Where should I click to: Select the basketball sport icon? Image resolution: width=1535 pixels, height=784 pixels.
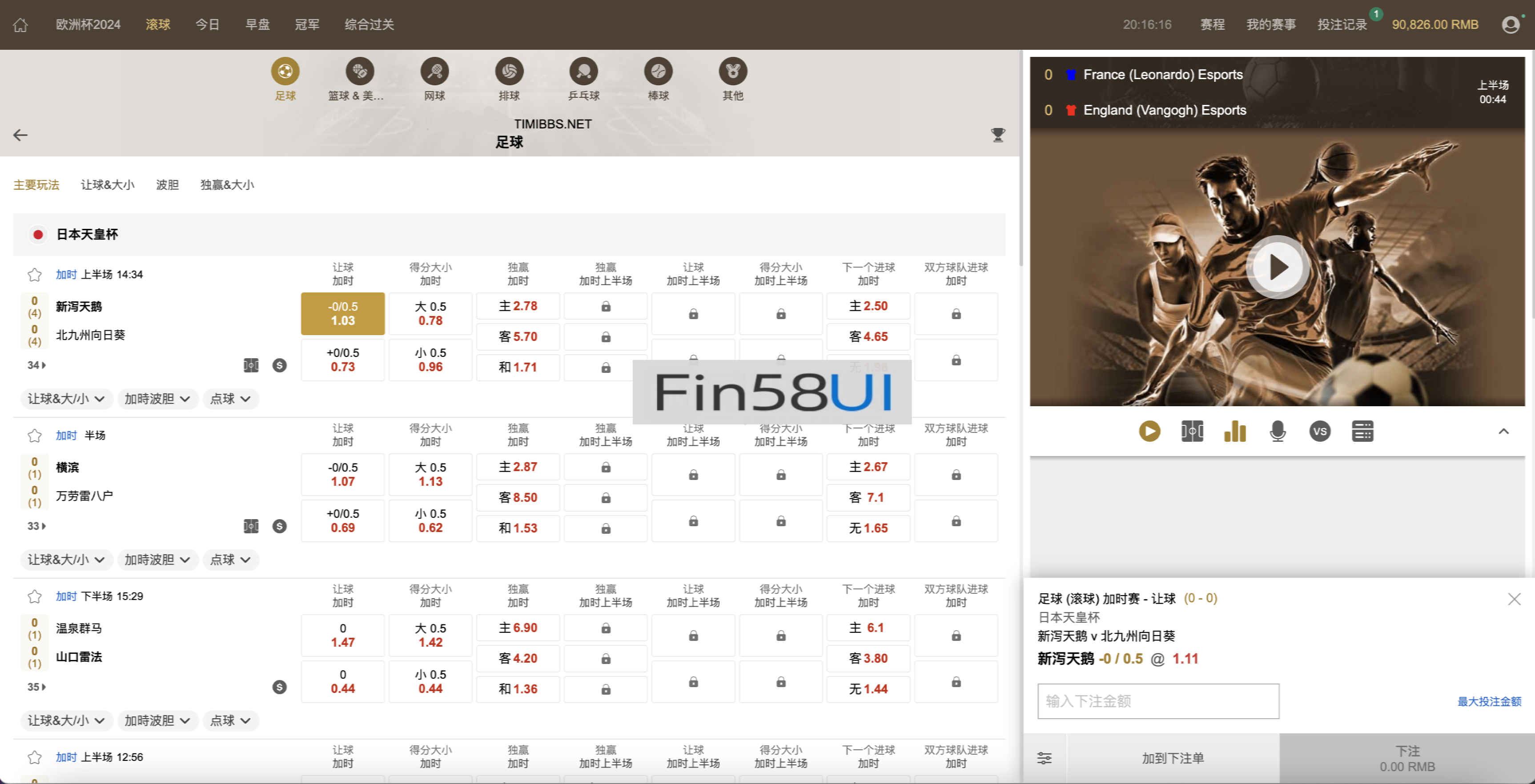point(360,72)
